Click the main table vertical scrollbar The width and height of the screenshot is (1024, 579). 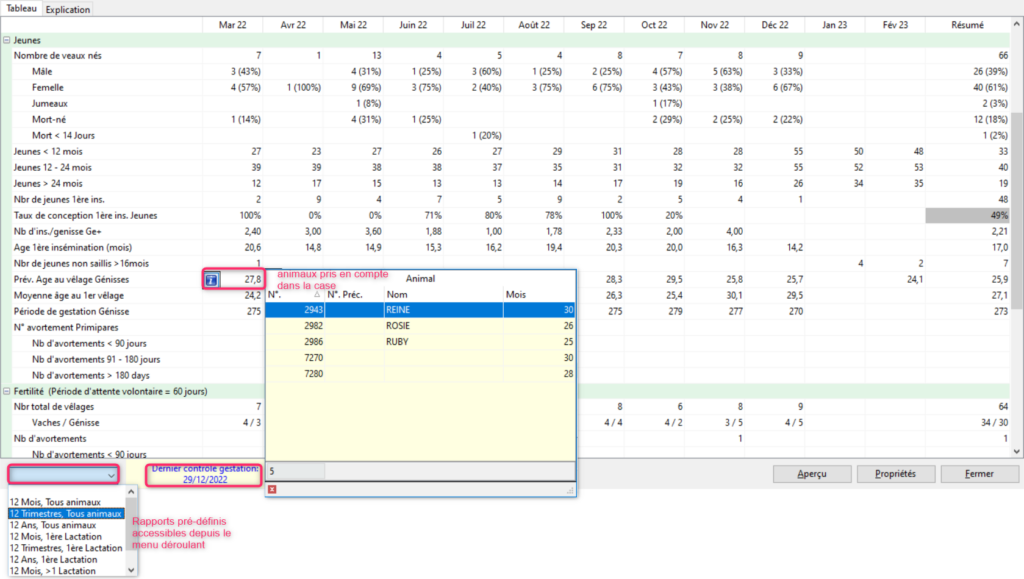(x=1016, y=250)
